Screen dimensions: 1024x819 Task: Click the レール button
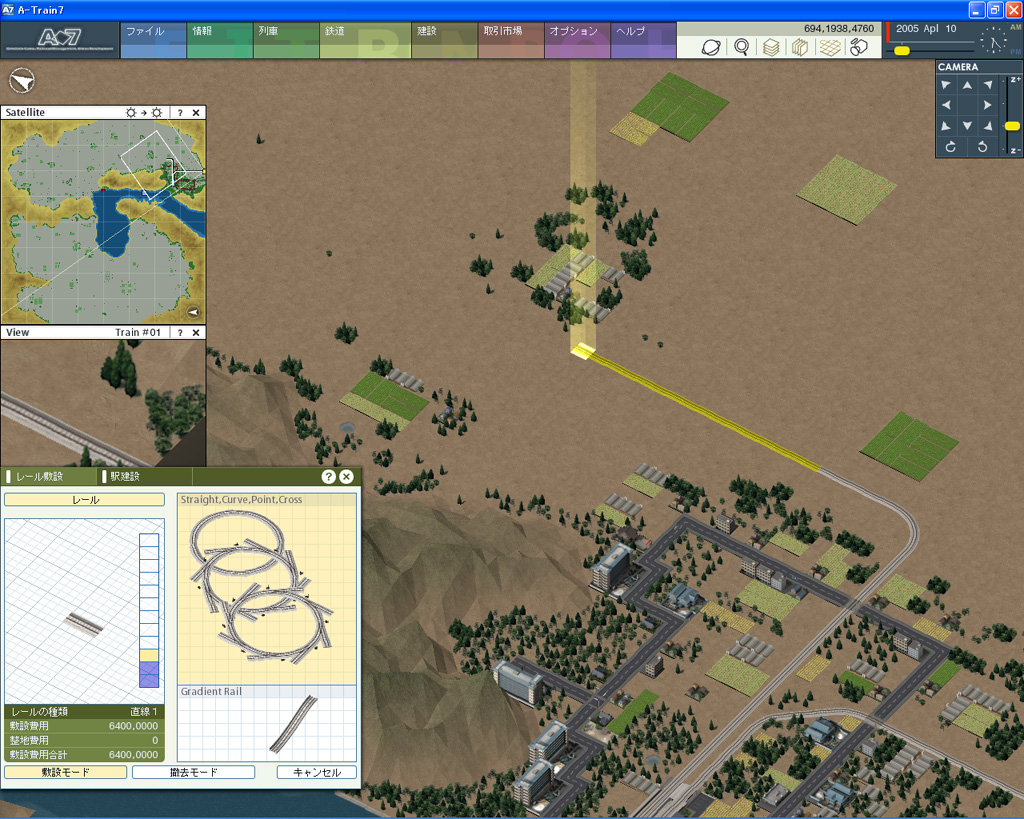[84, 500]
